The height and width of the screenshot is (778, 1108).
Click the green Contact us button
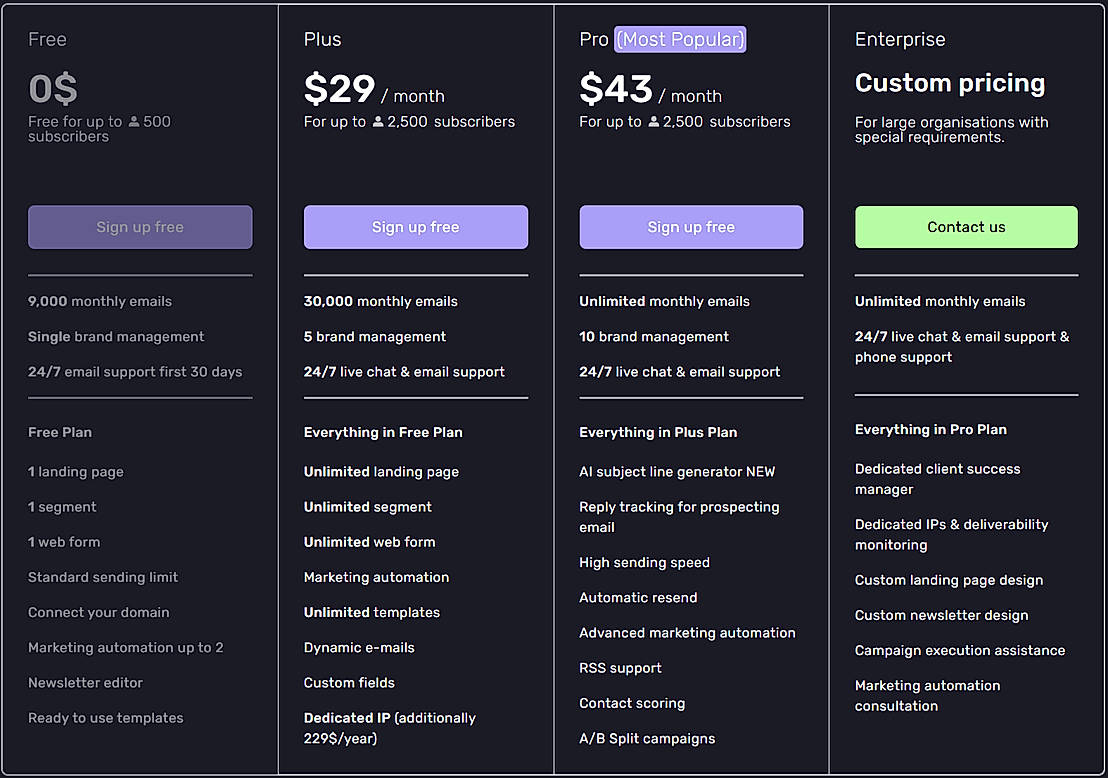pyautogui.click(x=966, y=227)
